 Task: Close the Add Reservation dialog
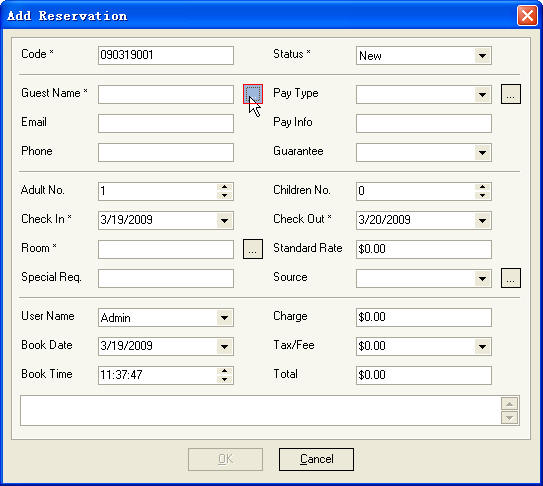click(527, 16)
